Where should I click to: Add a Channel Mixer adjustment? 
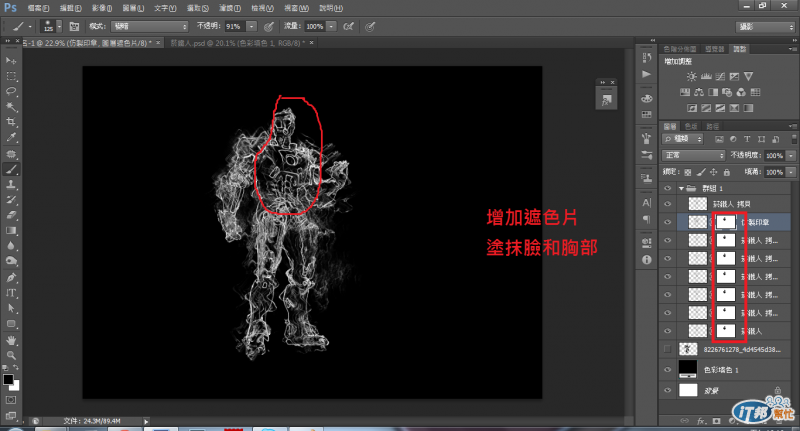[741, 92]
